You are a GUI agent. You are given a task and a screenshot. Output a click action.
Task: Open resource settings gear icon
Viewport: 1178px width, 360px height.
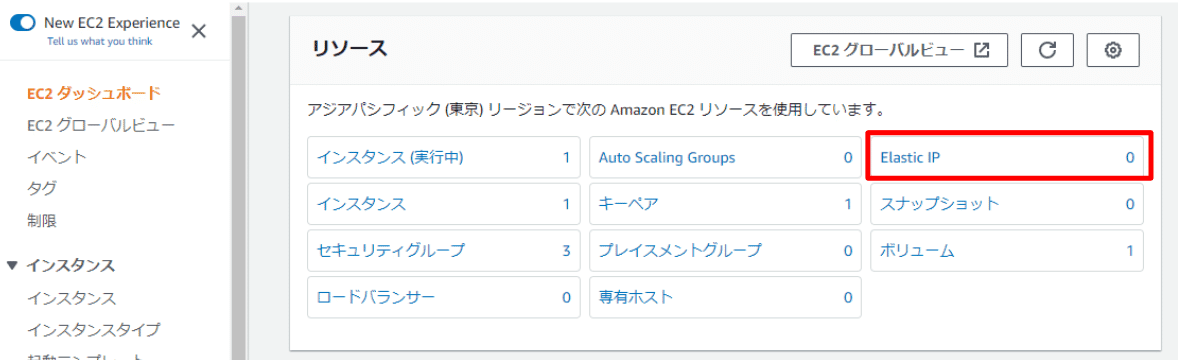tap(1113, 50)
